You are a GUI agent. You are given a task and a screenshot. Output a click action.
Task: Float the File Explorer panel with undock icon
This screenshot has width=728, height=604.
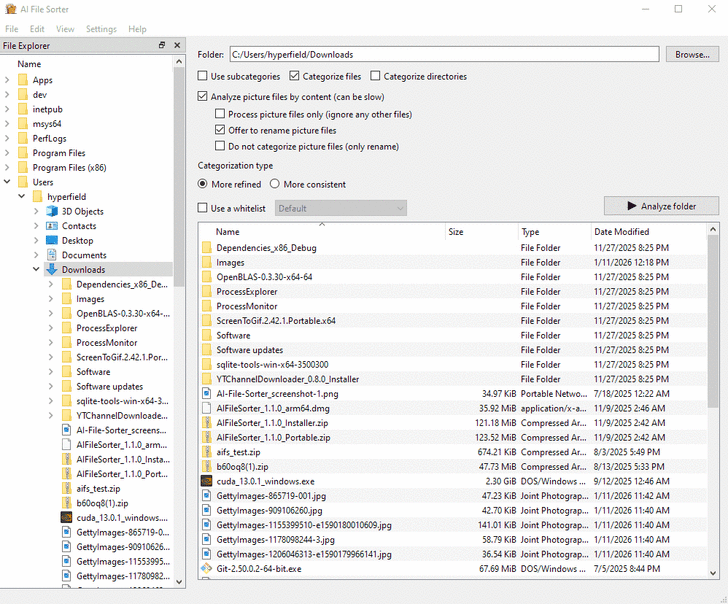[x=162, y=45]
